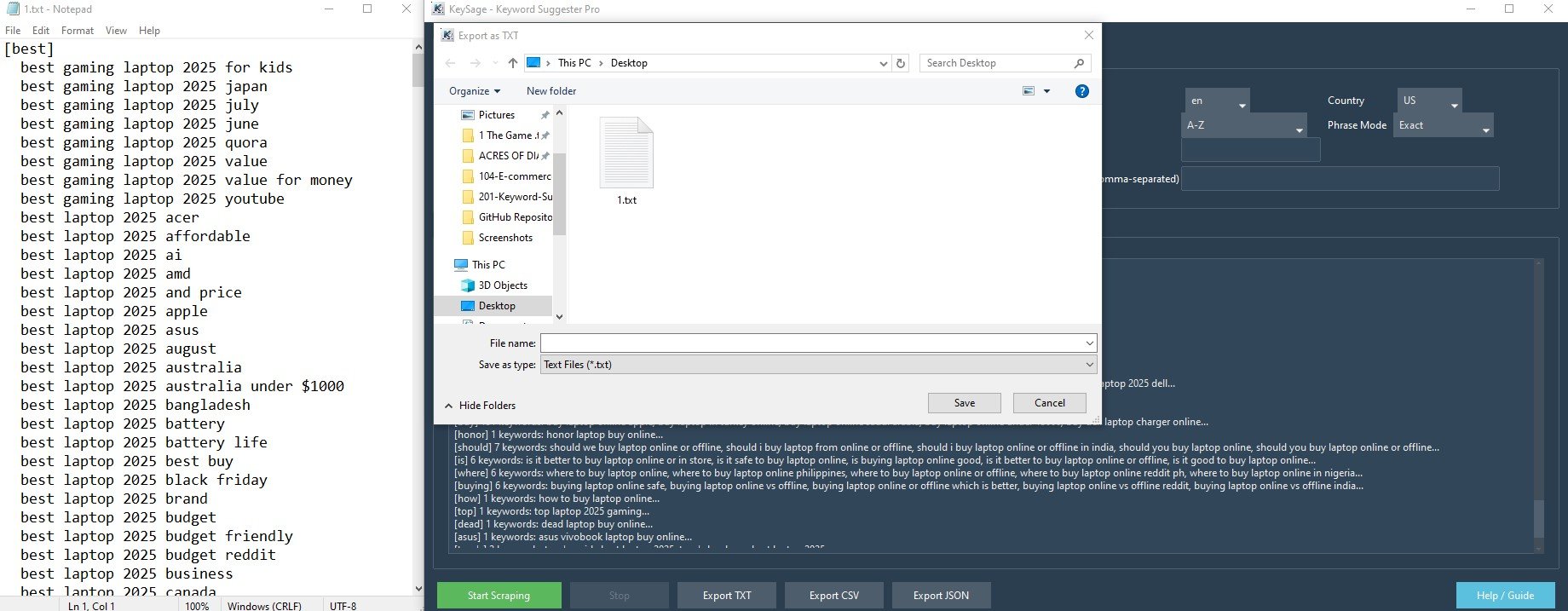Click the Cancel button

1050,403
